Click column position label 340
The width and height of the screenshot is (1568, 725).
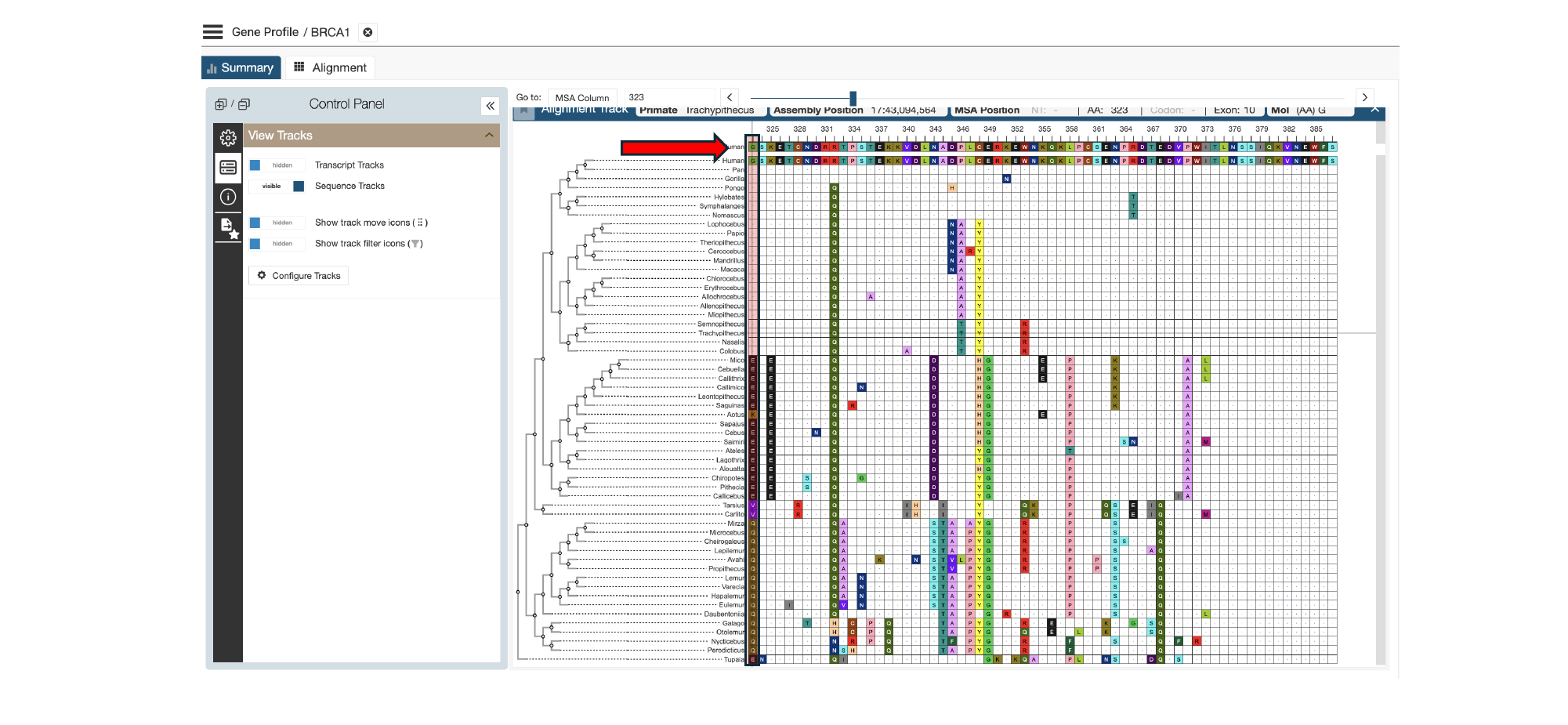(x=908, y=129)
